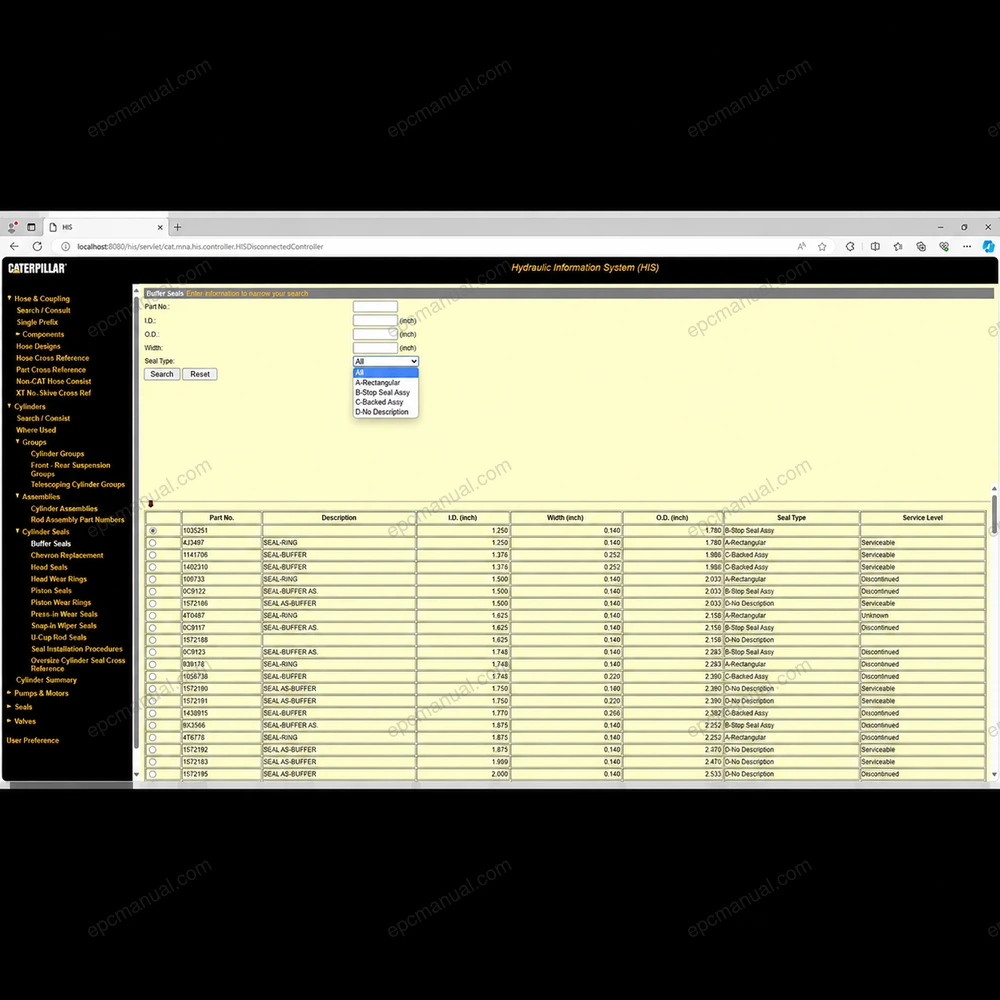The height and width of the screenshot is (1000, 1000).
Task: Toggle browser split screen view
Action: [875, 246]
